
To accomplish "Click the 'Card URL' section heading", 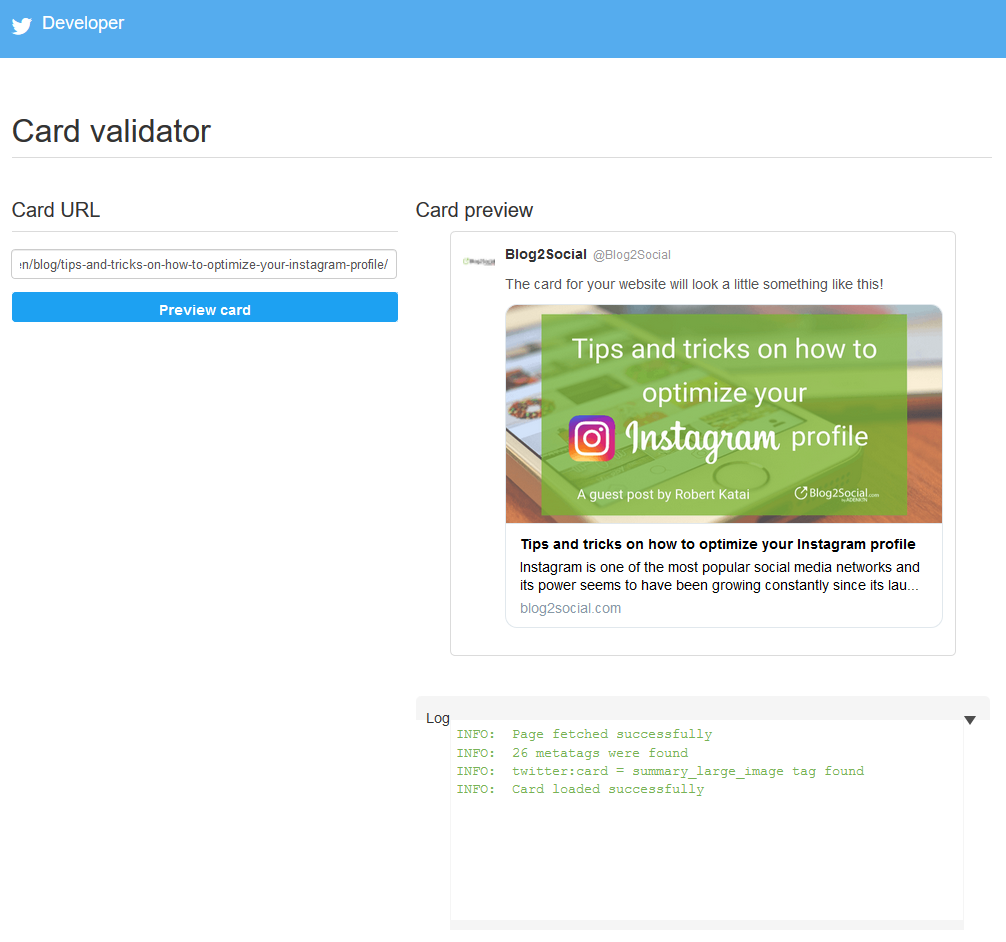I will pos(56,210).
